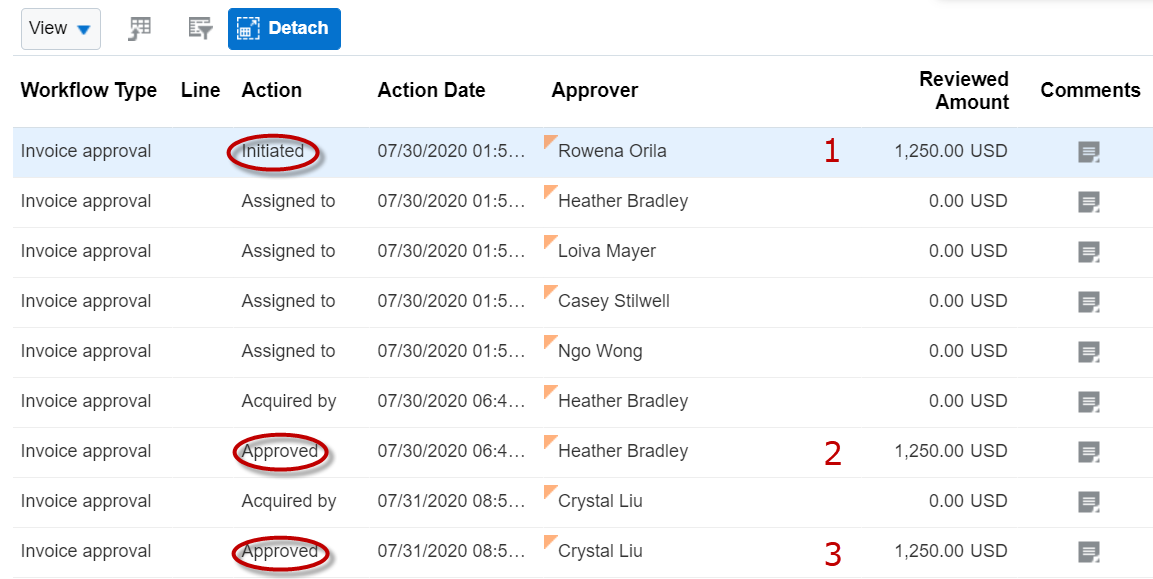Open the View dropdown menu

point(60,29)
